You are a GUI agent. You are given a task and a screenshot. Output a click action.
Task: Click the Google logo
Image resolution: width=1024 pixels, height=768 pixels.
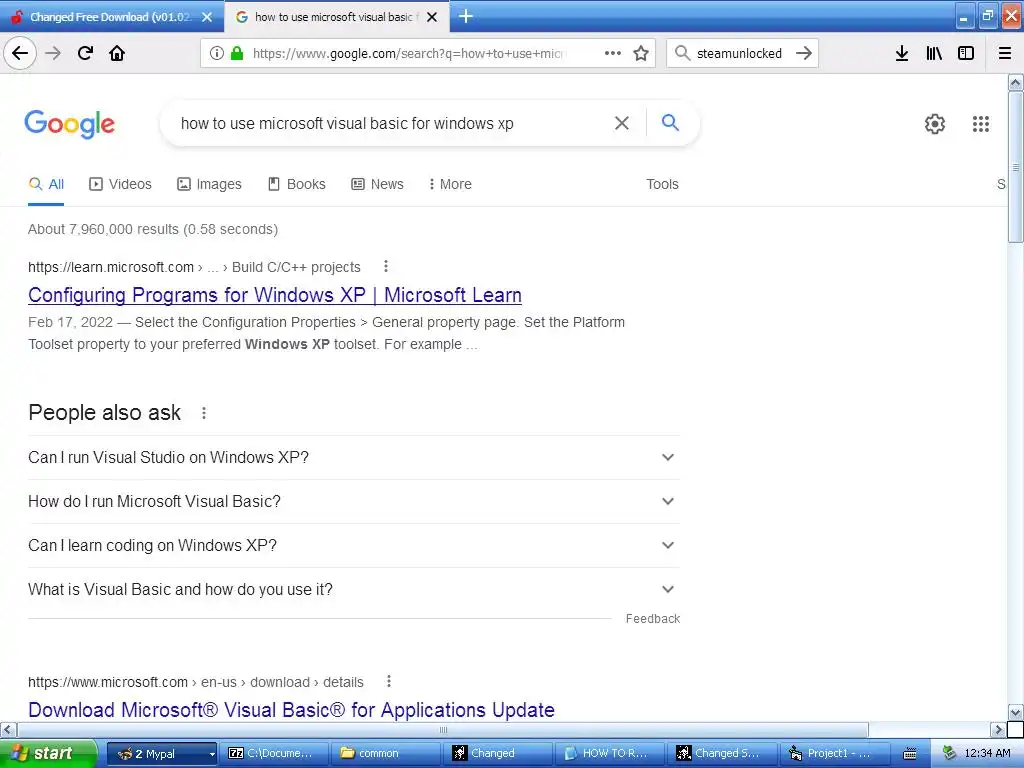tap(69, 123)
